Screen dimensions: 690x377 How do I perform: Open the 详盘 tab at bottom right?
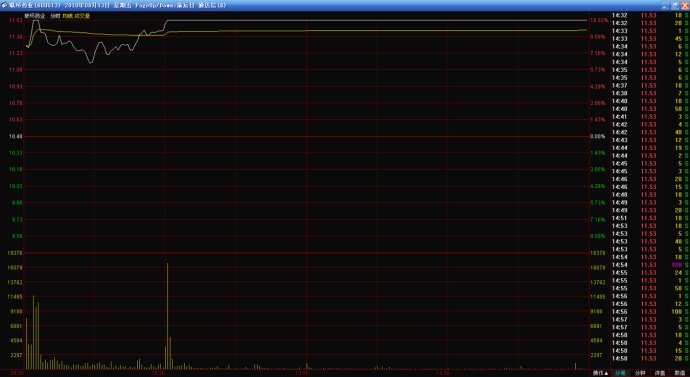click(660, 373)
